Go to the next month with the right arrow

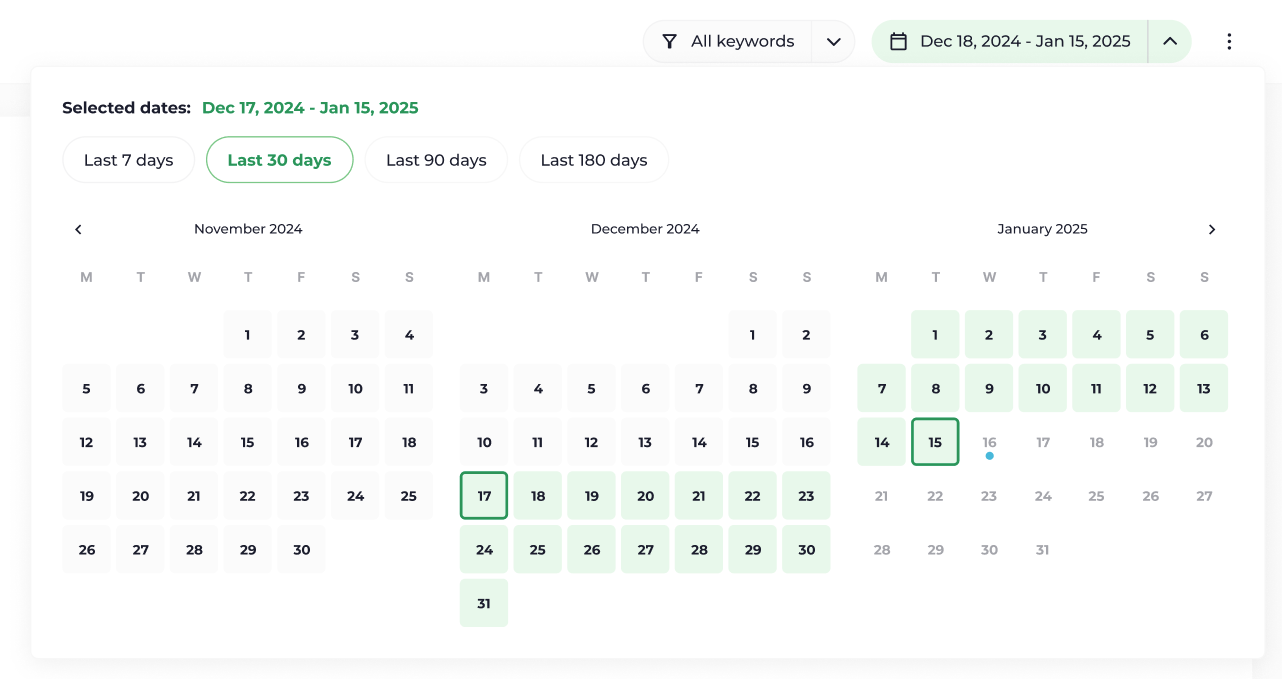[x=1212, y=229]
